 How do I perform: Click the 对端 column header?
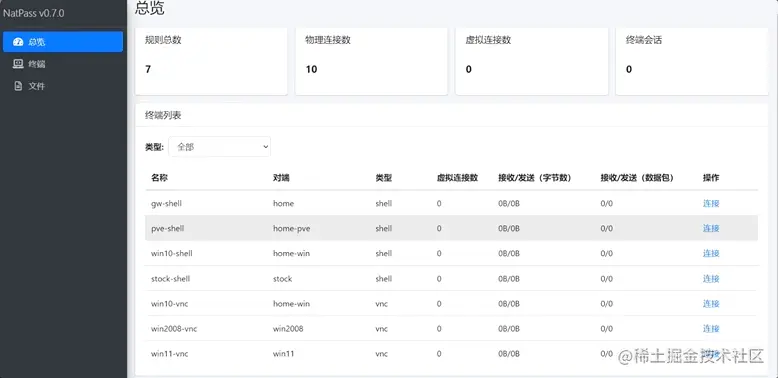coord(281,178)
